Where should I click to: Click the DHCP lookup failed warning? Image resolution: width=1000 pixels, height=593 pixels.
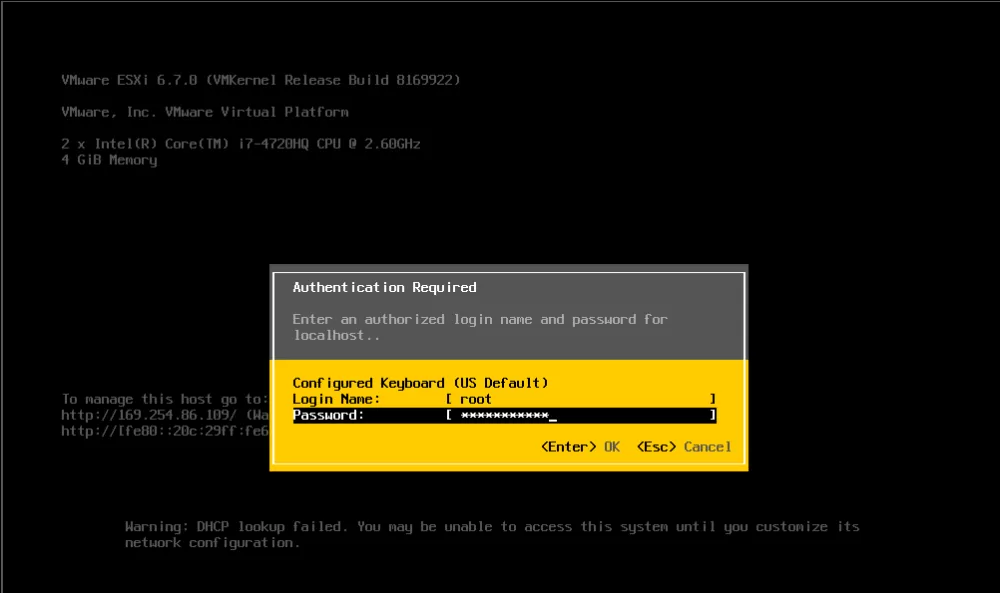[492, 534]
